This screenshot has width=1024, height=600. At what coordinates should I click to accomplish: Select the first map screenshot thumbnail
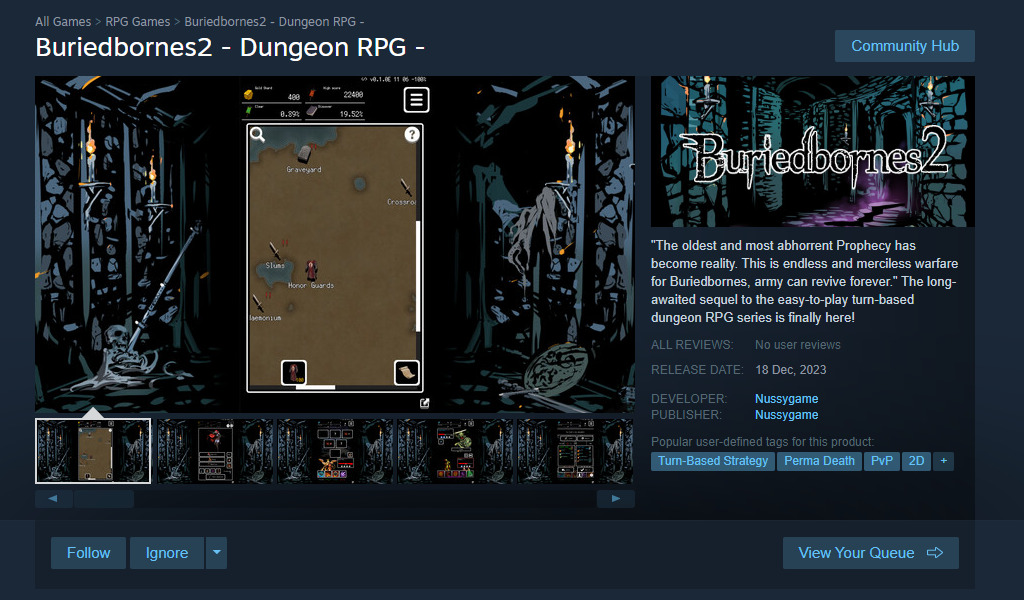[x=93, y=451]
